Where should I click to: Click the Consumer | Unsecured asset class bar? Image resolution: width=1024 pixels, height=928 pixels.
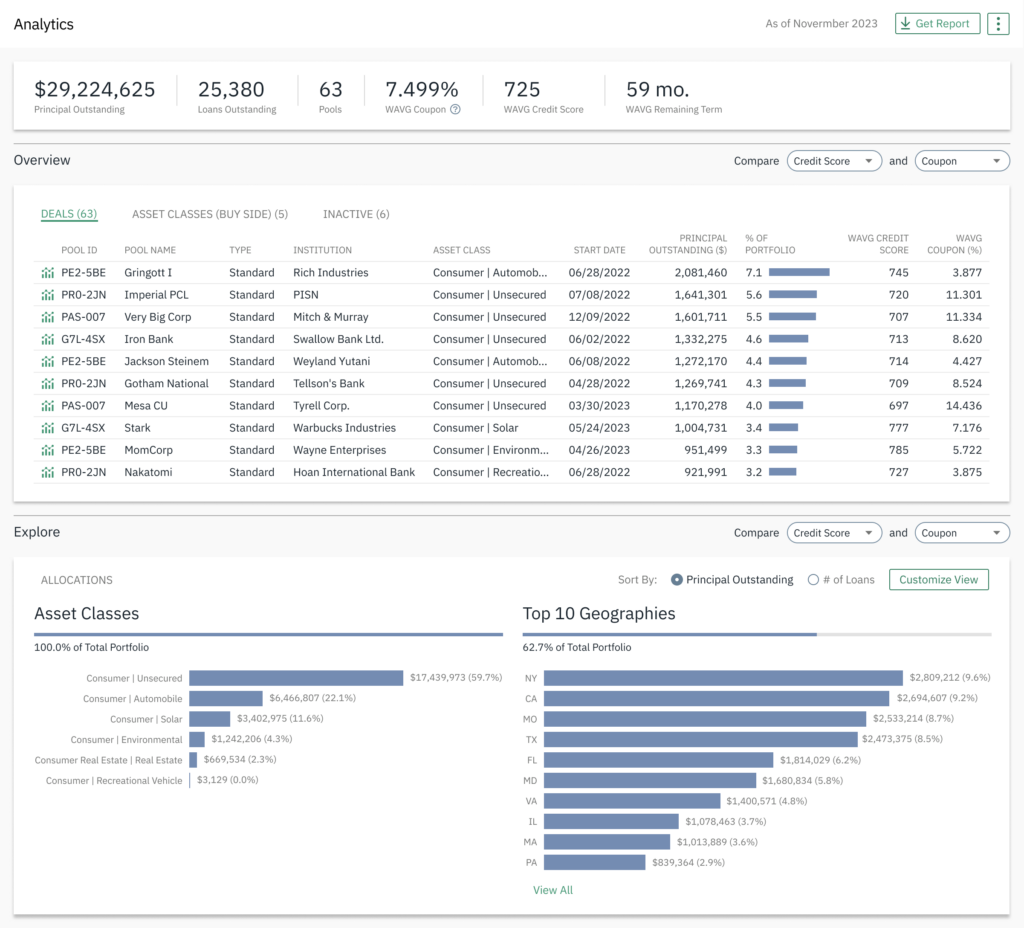coord(295,678)
